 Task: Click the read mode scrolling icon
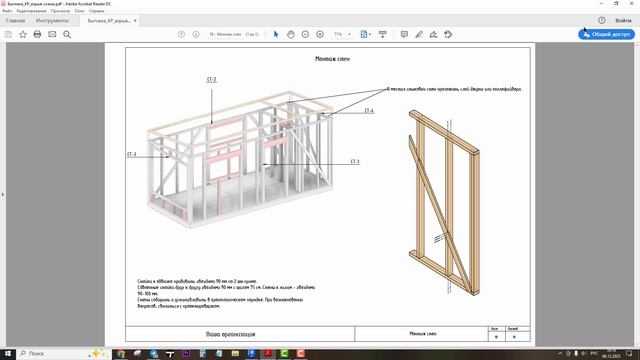382,34
